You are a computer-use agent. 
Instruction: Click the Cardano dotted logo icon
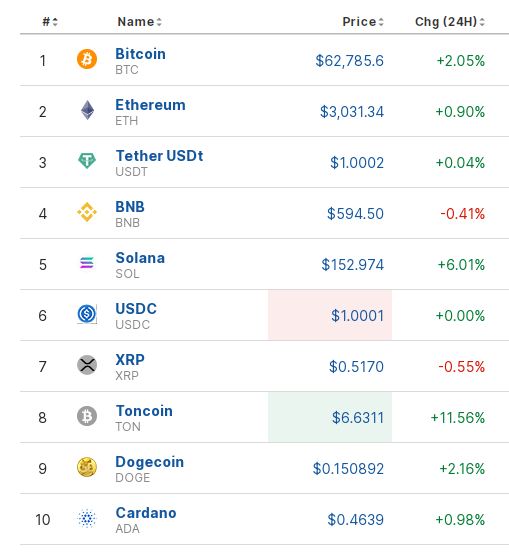87,518
